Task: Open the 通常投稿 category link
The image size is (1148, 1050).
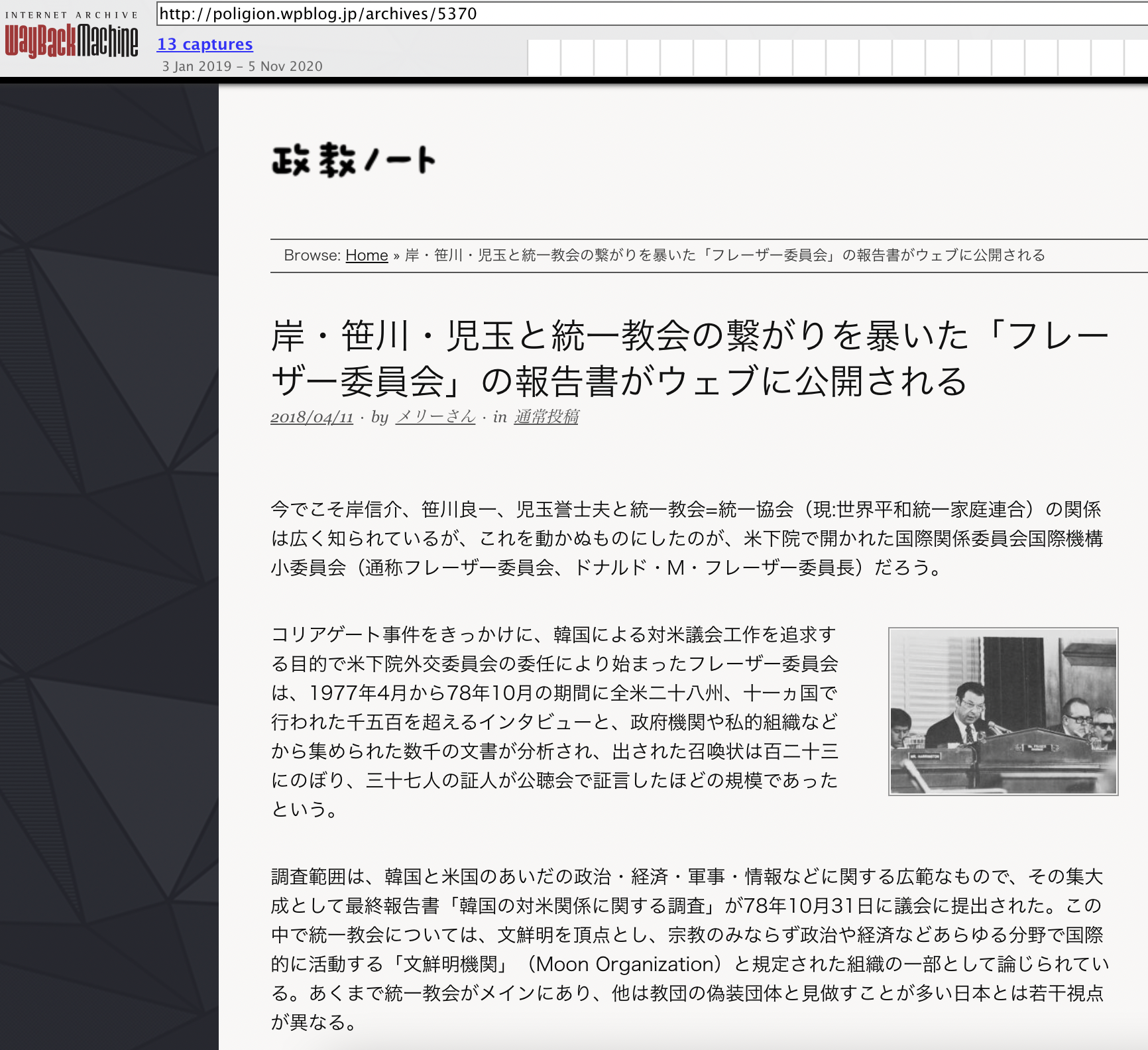Action: [x=546, y=417]
